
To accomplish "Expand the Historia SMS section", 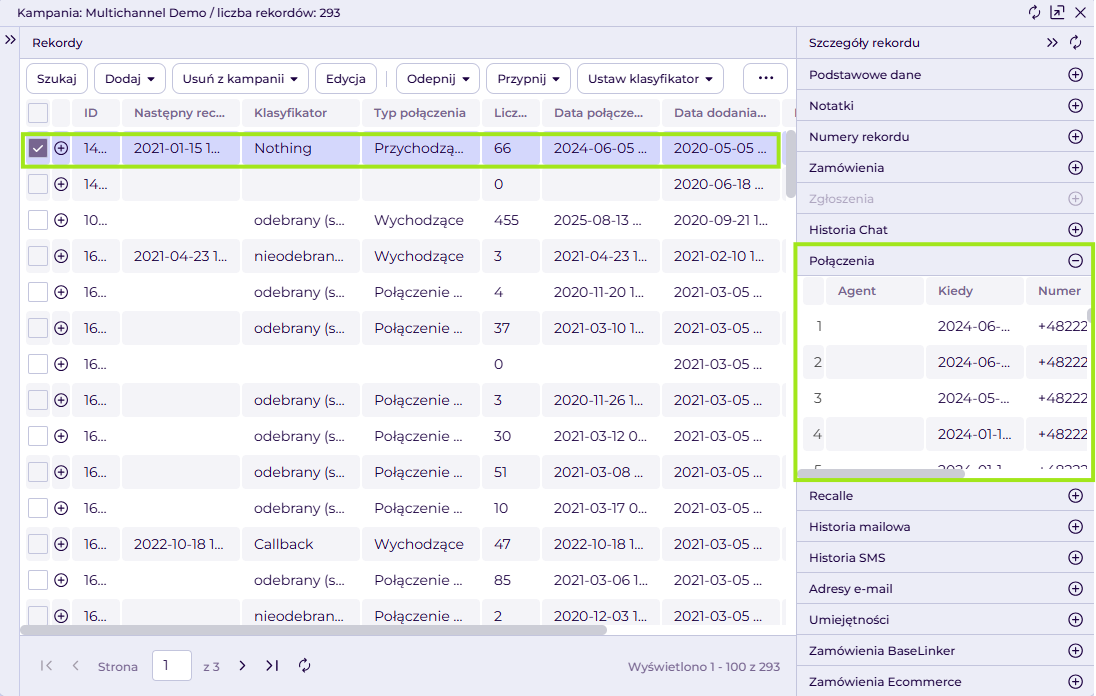I will point(1076,558).
